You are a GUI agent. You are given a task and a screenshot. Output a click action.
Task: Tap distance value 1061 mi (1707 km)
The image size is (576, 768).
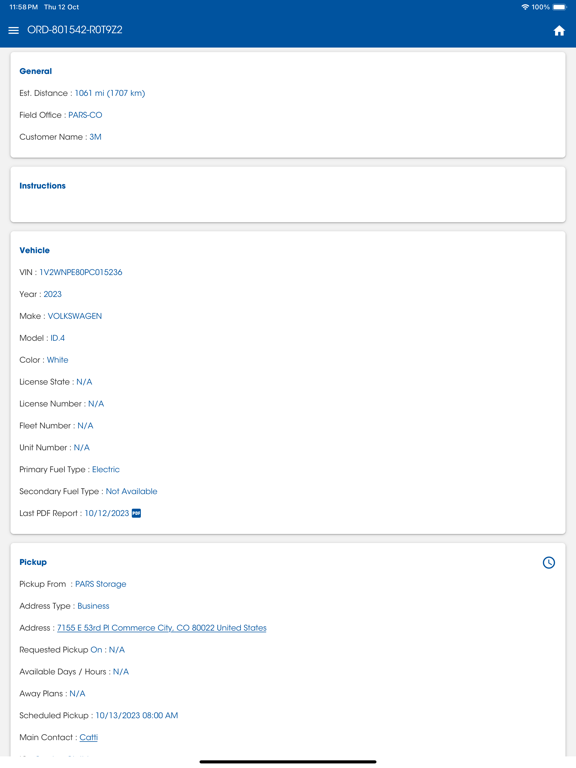tap(110, 93)
